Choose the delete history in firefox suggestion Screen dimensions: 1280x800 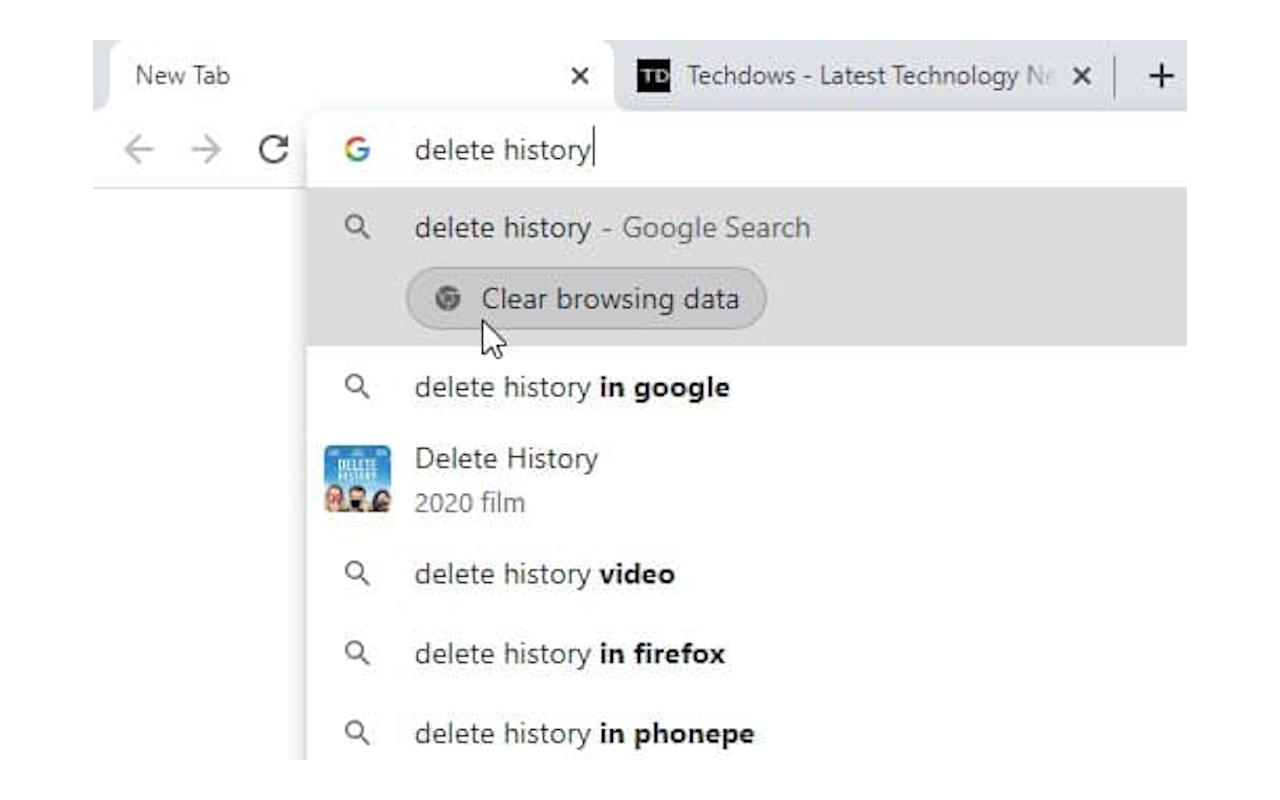click(x=746, y=654)
